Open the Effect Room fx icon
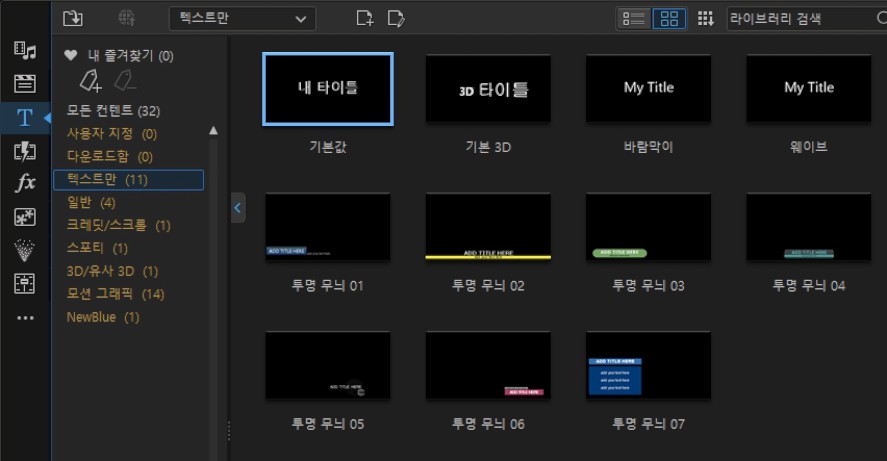Viewport: 887px width, 461px height. click(x=25, y=183)
